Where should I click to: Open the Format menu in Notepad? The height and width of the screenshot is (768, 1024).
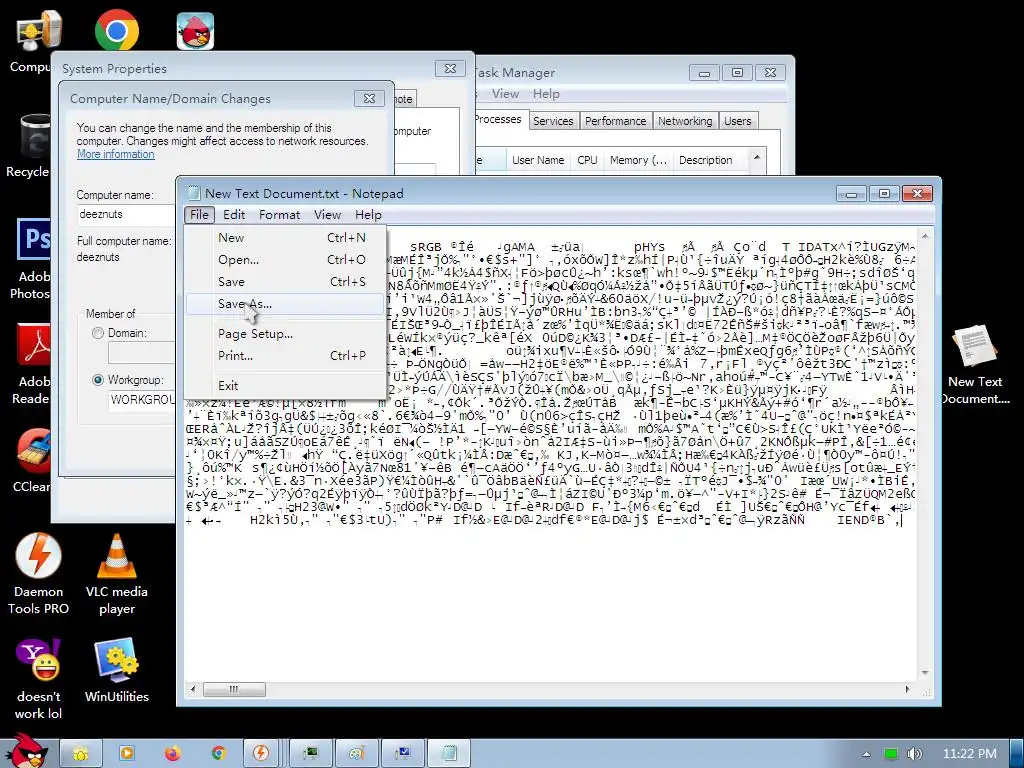click(280, 214)
